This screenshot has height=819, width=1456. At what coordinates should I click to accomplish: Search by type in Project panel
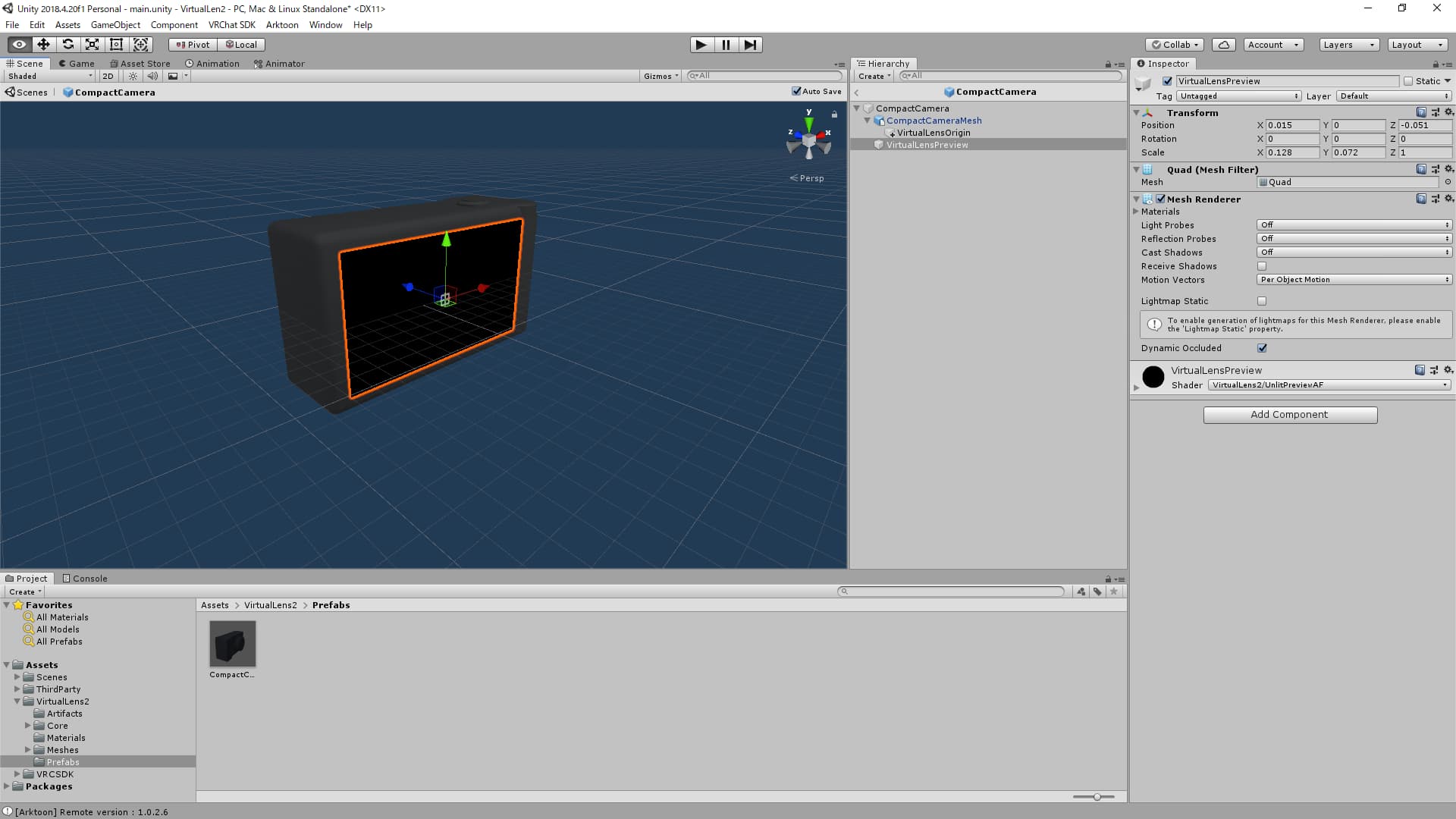tap(1081, 591)
